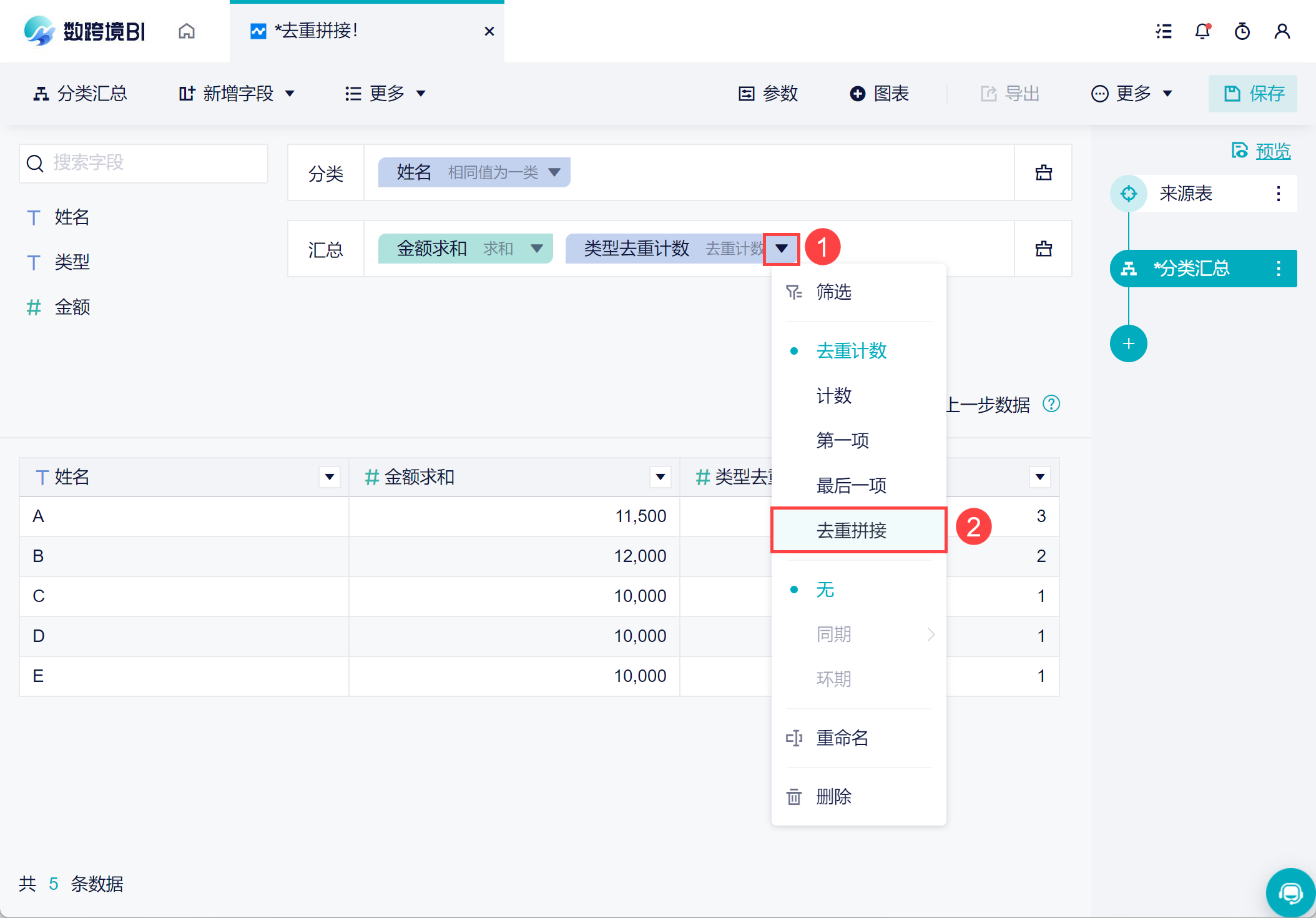Open 姓名 column header dropdown
The width and height of the screenshot is (1316, 918).
329,477
